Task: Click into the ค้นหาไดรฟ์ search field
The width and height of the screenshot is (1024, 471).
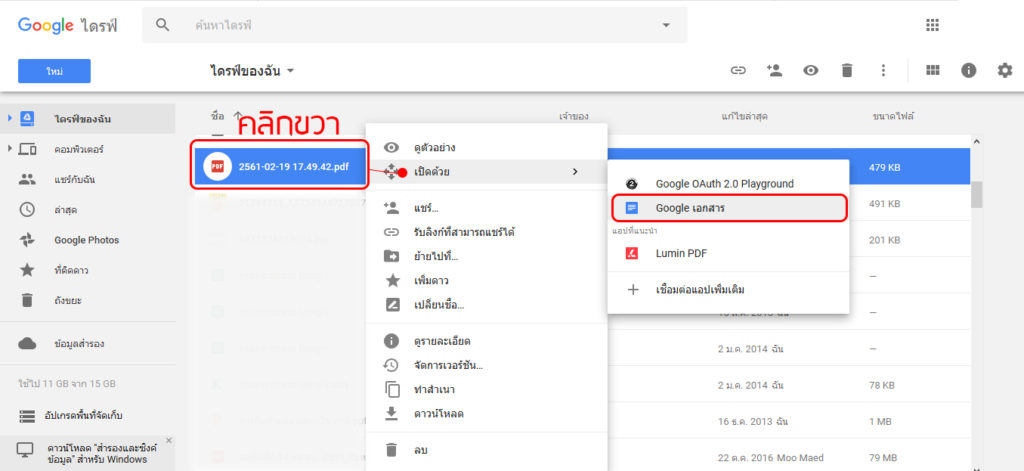Action: [415, 25]
